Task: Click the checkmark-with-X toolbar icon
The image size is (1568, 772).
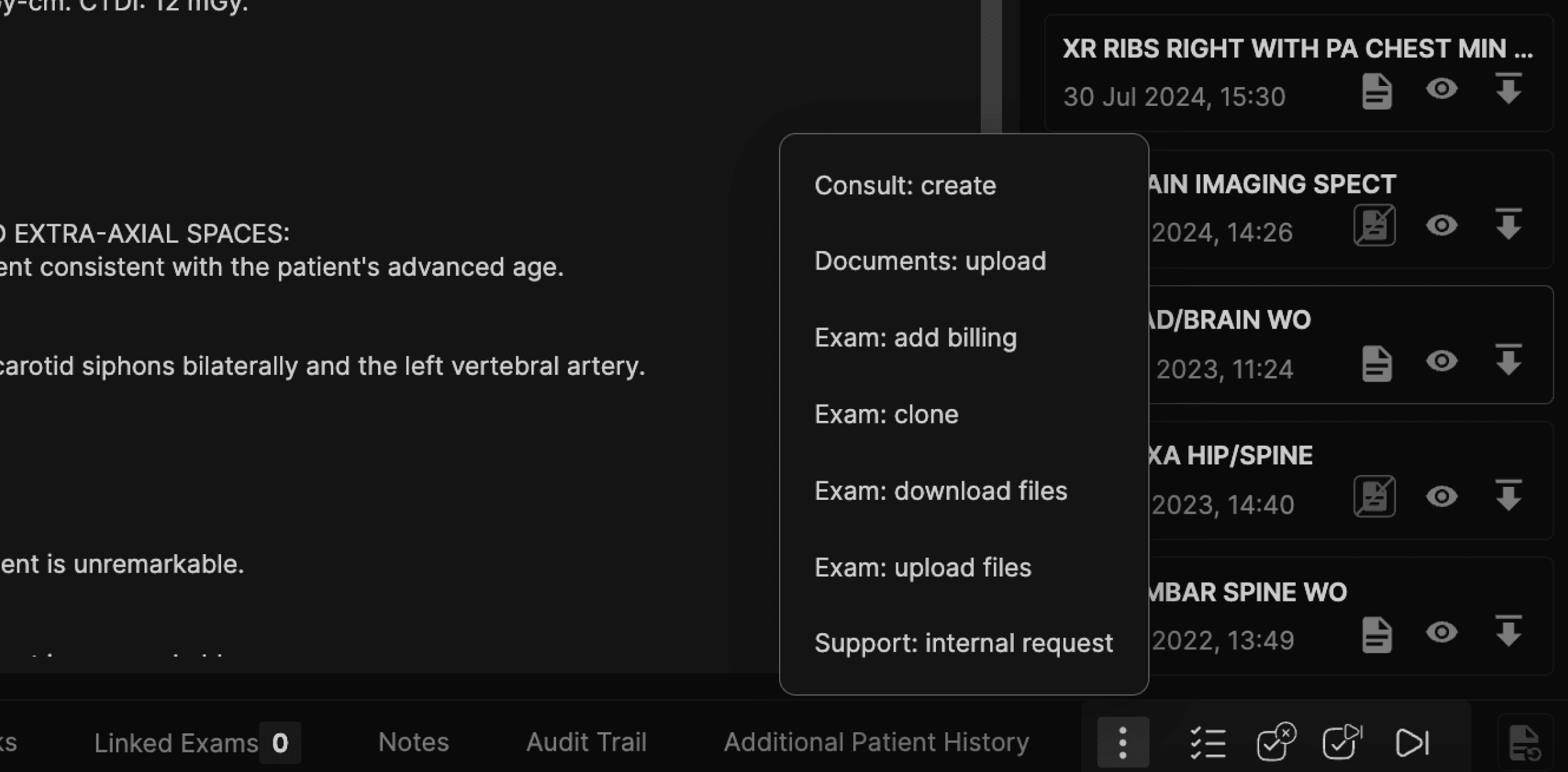Action: [x=1276, y=742]
